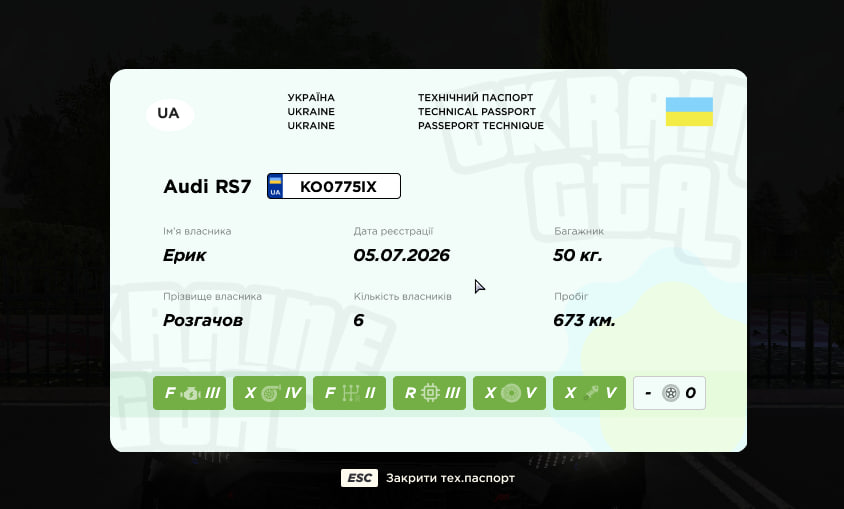Click the 'ТЕХНІЧНИЙ ПАСПОРТ' heading
The image size is (844, 509).
coord(475,97)
